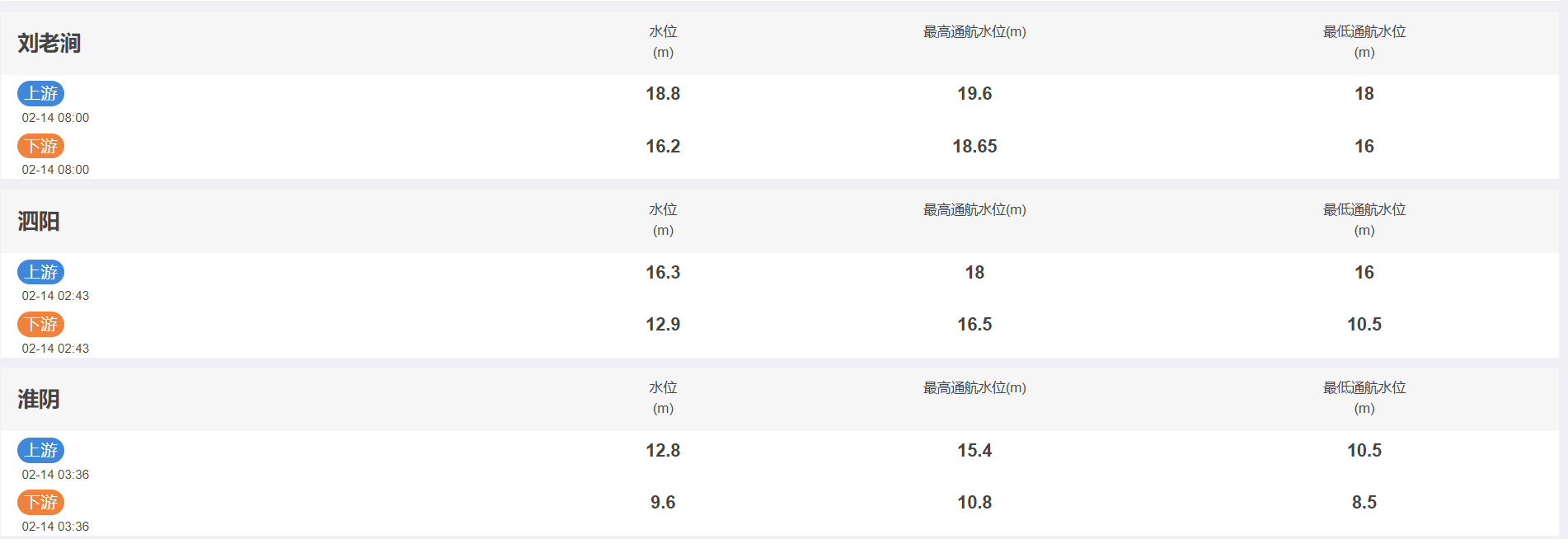
Task: Click 最高通航水位(m) header in 刘老涧 section
Action: pyautogui.click(x=974, y=32)
